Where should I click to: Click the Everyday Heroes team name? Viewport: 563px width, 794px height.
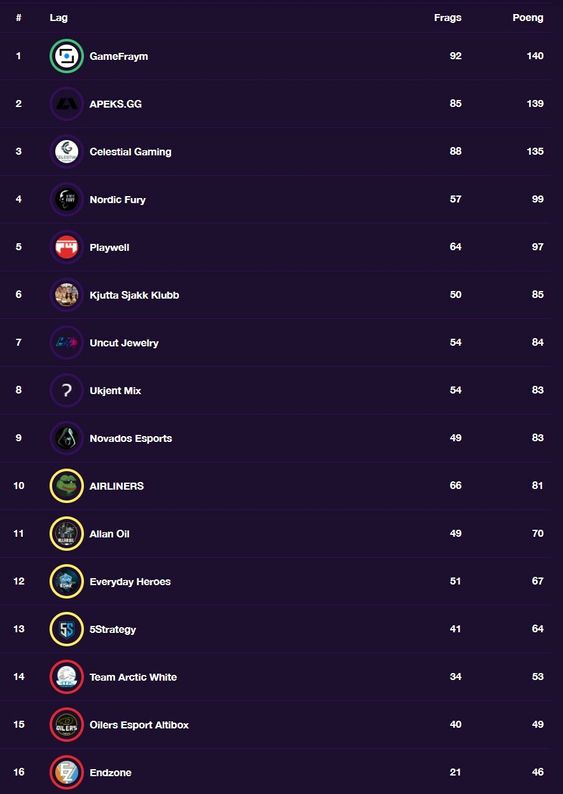130,581
